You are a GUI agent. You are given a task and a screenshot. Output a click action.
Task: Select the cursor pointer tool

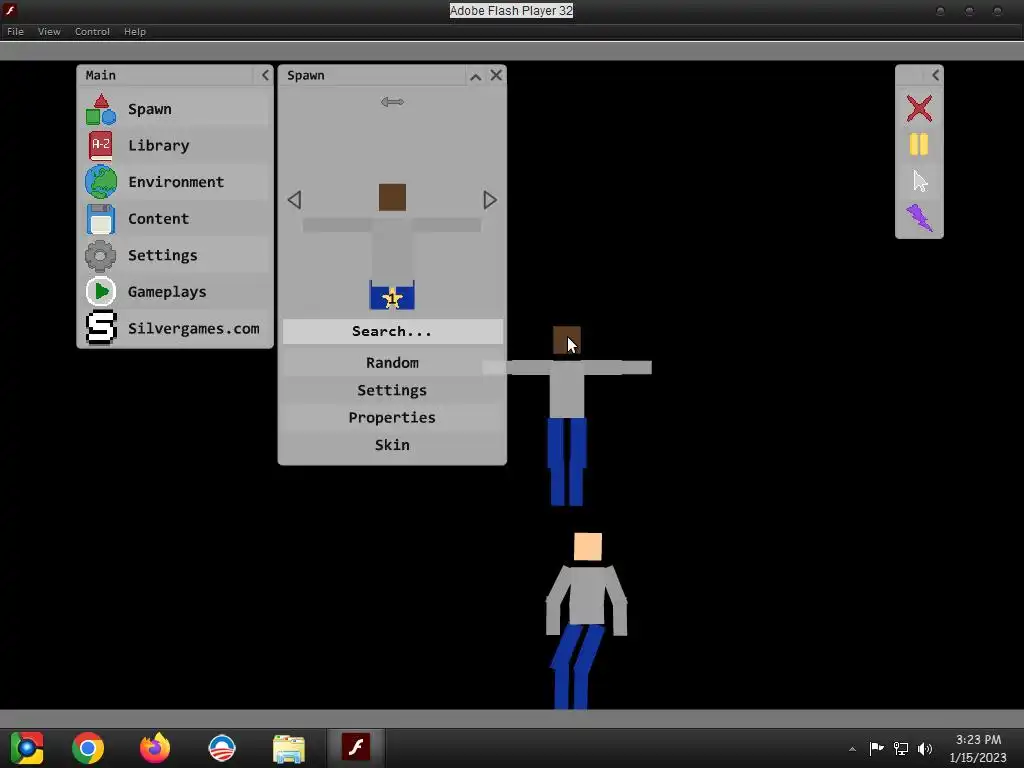coord(920,181)
